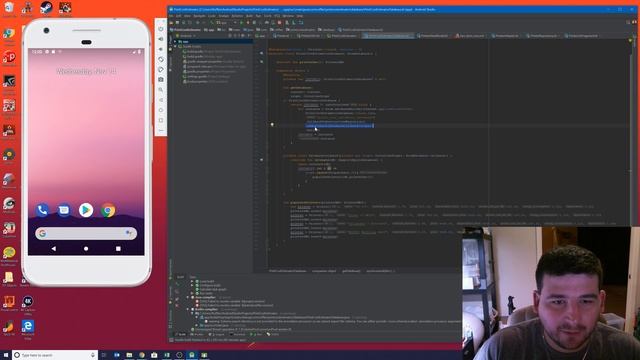The height and width of the screenshot is (360, 640).
Task: Tap the phone's home navigation button
Action: click(86, 249)
